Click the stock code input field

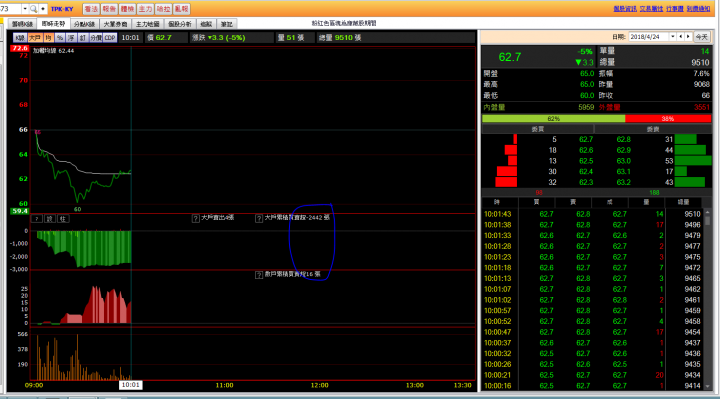pyautogui.click(x=11, y=9)
